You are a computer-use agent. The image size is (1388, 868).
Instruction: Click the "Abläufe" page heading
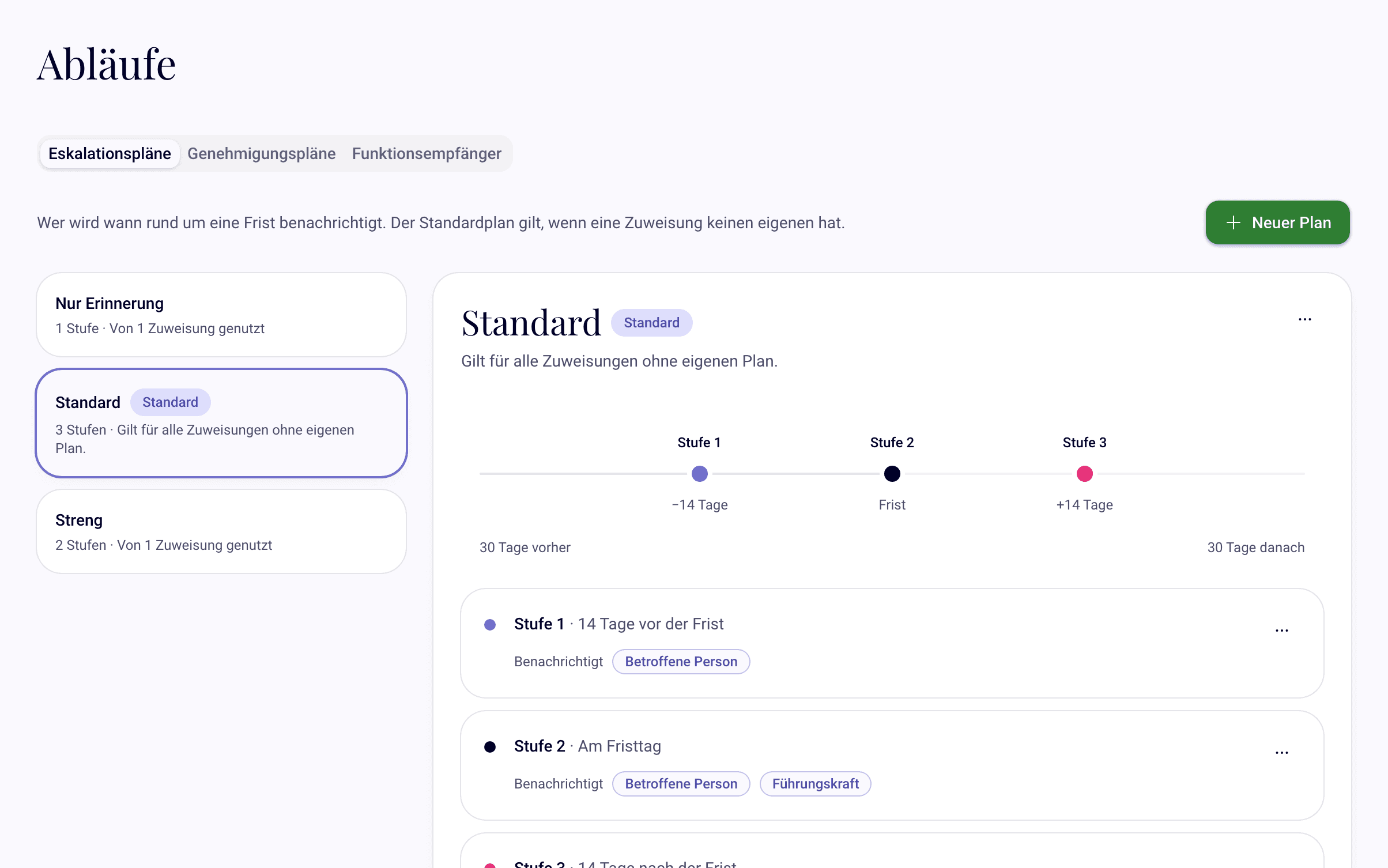click(x=107, y=65)
